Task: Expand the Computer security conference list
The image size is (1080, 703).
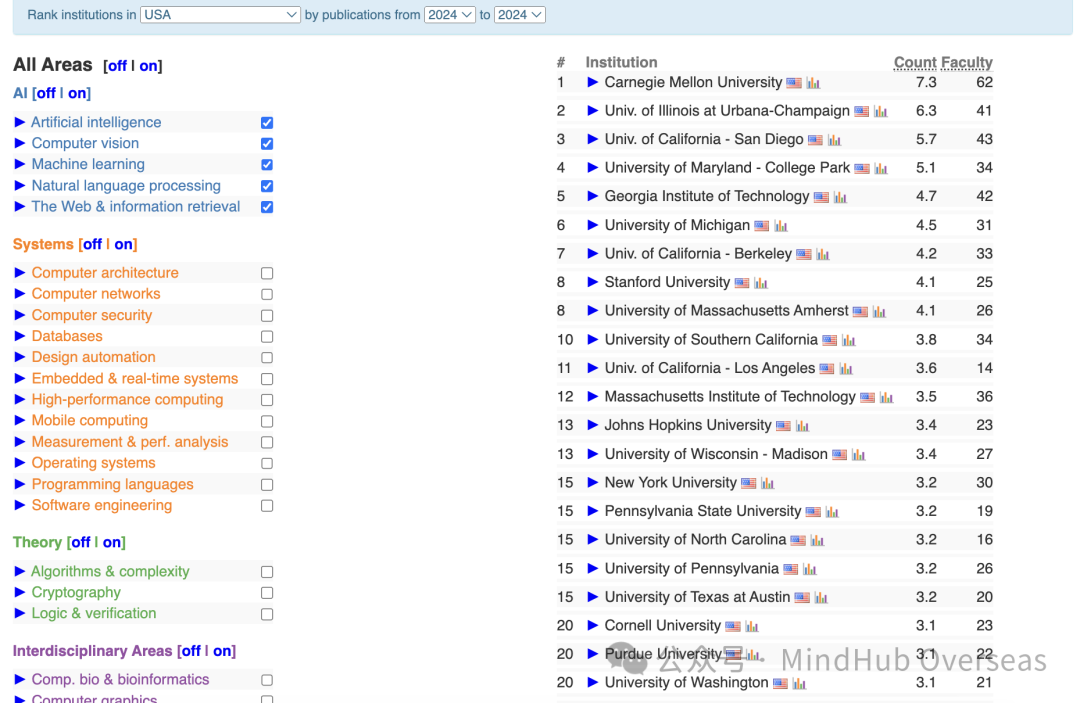Action: point(20,315)
